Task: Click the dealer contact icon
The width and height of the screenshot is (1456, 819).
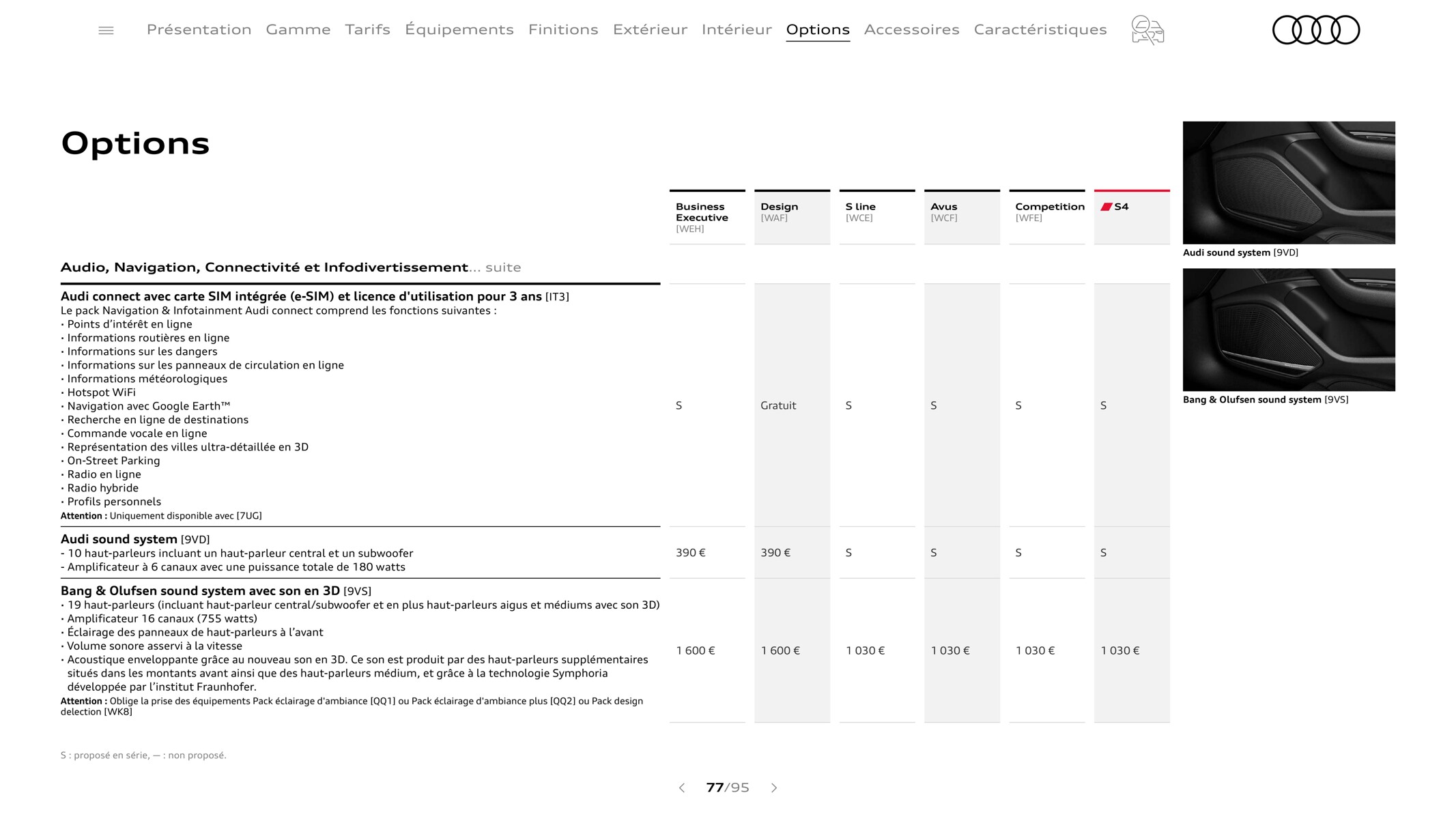Action: (1147, 30)
